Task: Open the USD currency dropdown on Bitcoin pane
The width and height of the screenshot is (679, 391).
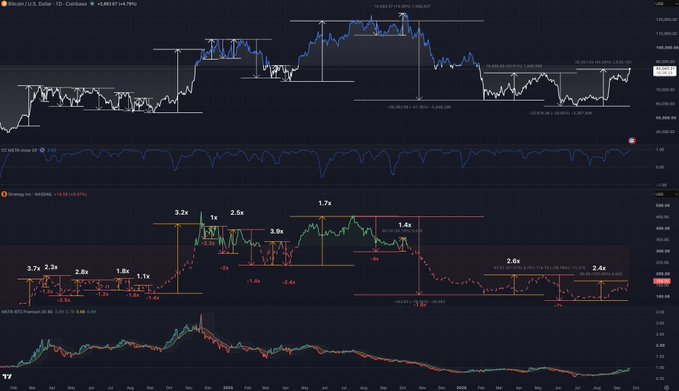Action: tap(665, 3)
